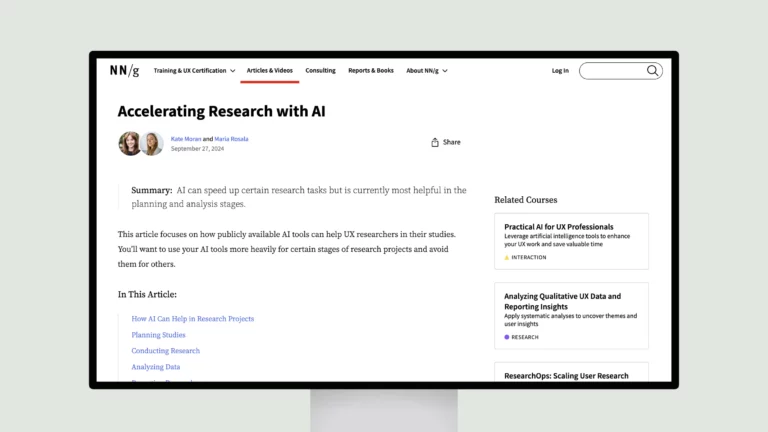Jump to How AI Can Help in Research Projects

pyautogui.click(x=192, y=319)
